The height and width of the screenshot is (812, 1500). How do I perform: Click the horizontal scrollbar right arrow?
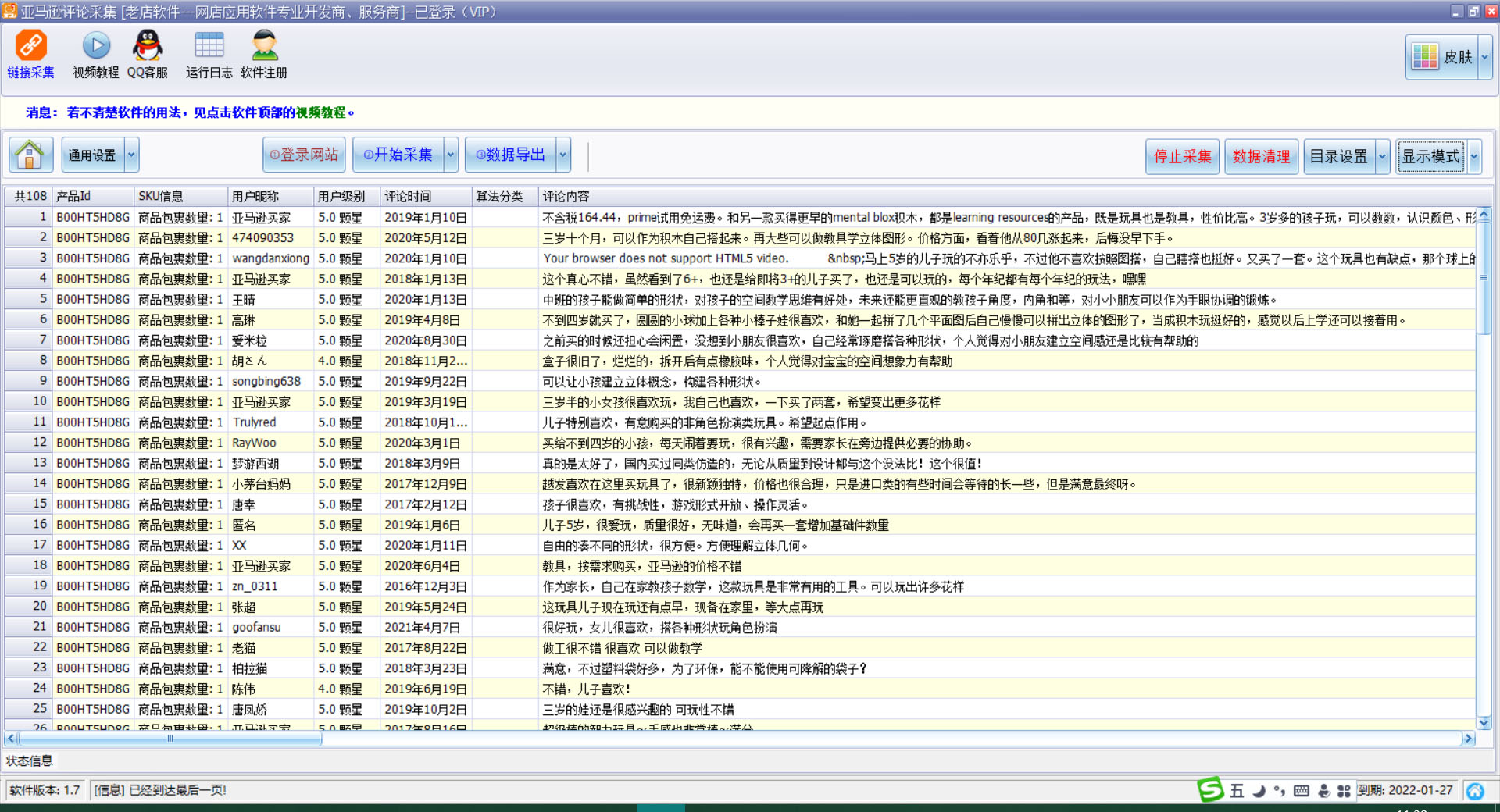point(1468,739)
